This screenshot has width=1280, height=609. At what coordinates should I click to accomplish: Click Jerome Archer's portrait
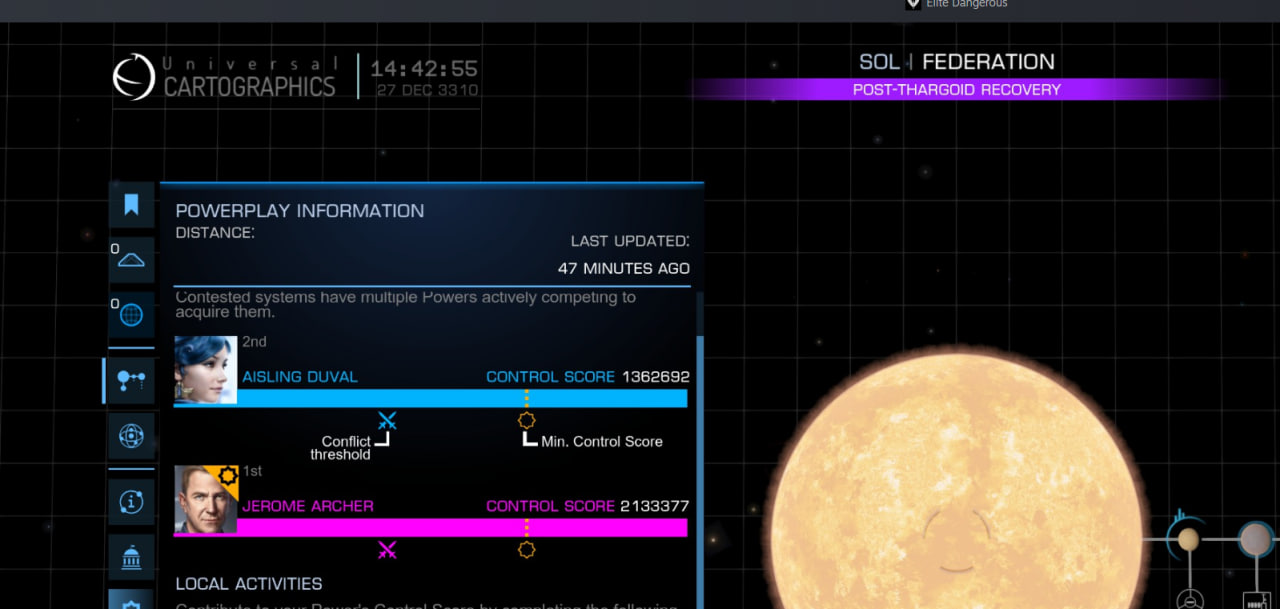[205, 499]
